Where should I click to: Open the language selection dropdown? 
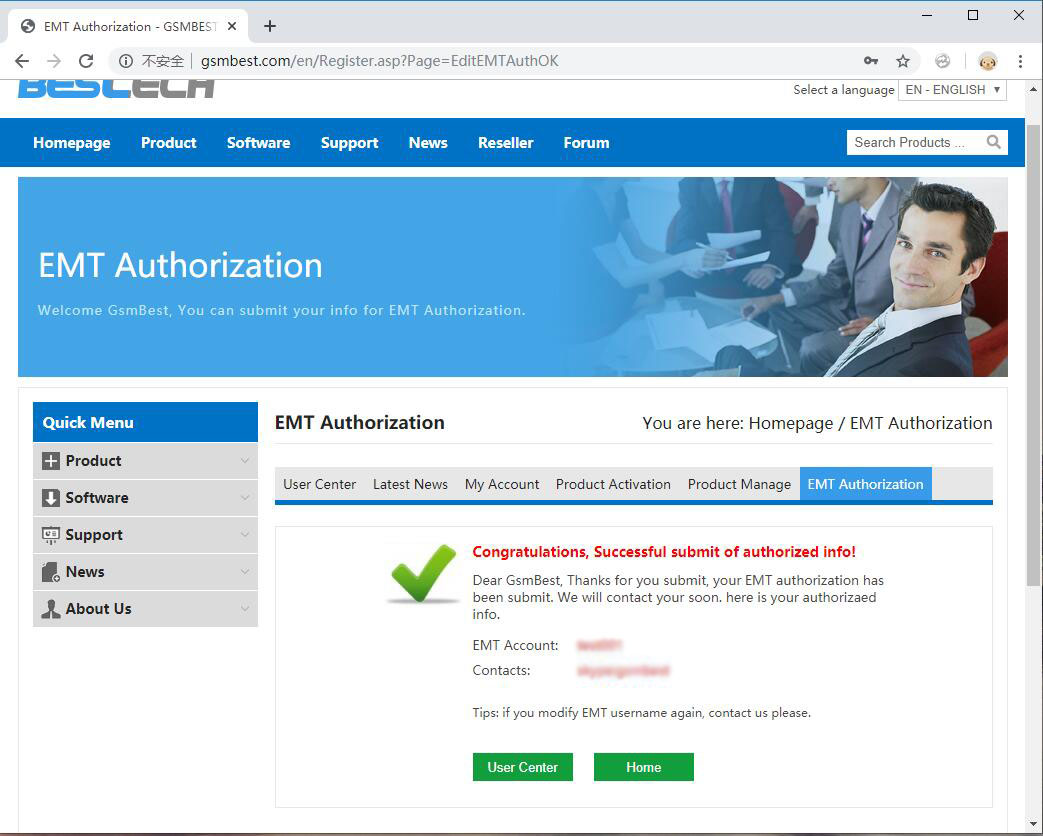[x=953, y=90]
